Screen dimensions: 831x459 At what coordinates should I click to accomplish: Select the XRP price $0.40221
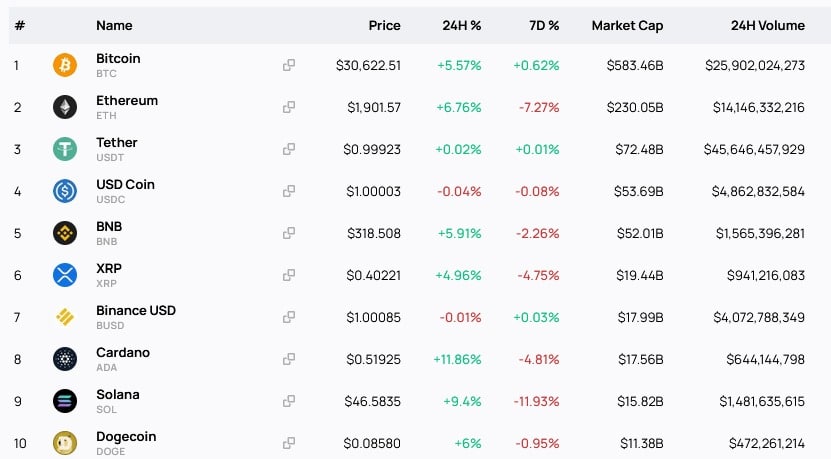[x=374, y=275]
